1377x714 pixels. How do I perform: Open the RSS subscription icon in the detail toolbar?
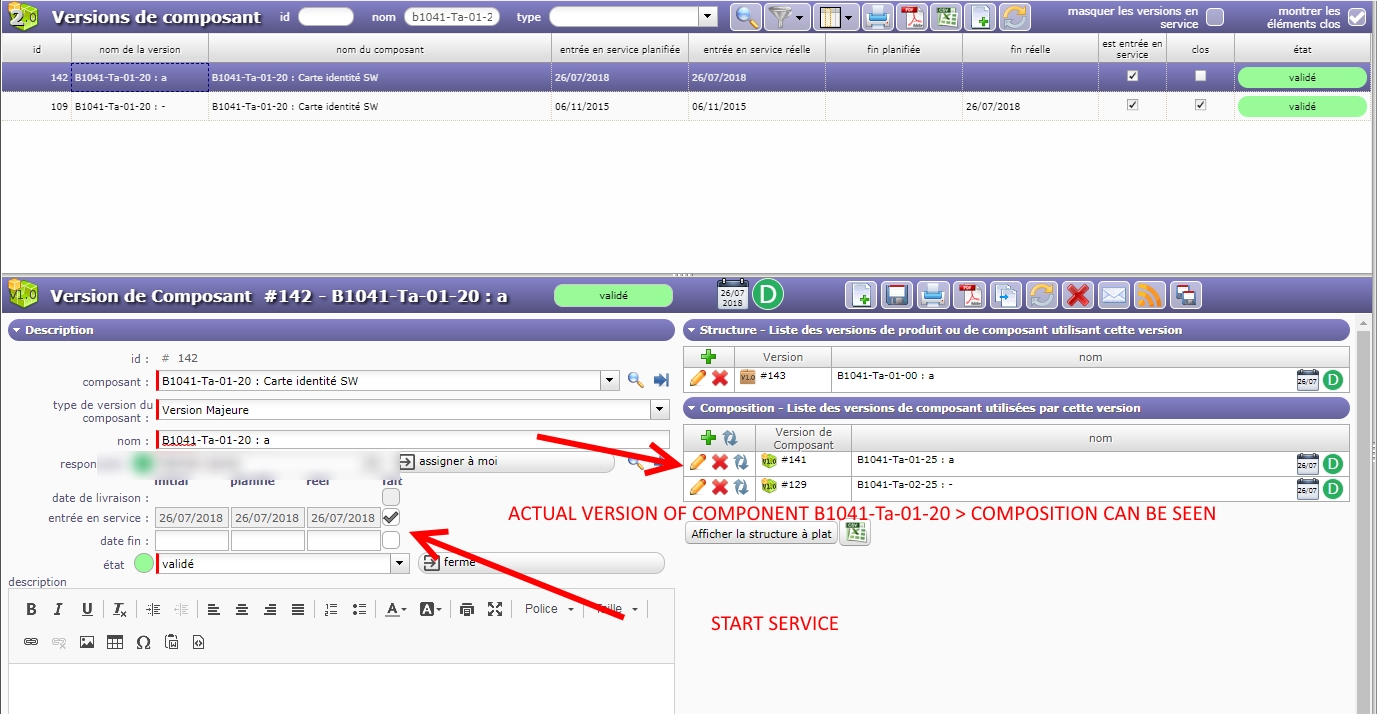(1149, 295)
